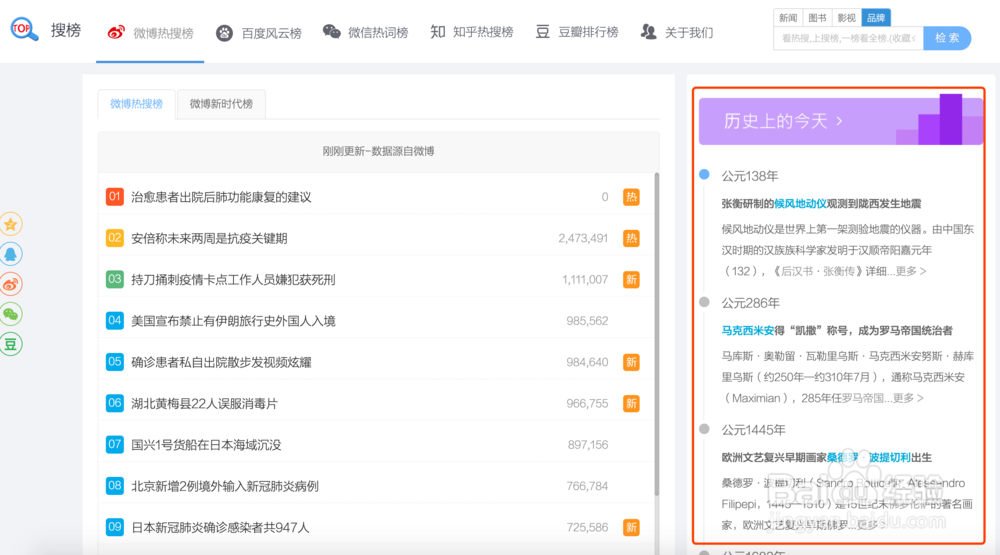
Task: Select the 新闻 search category tab
Action: 788,18
